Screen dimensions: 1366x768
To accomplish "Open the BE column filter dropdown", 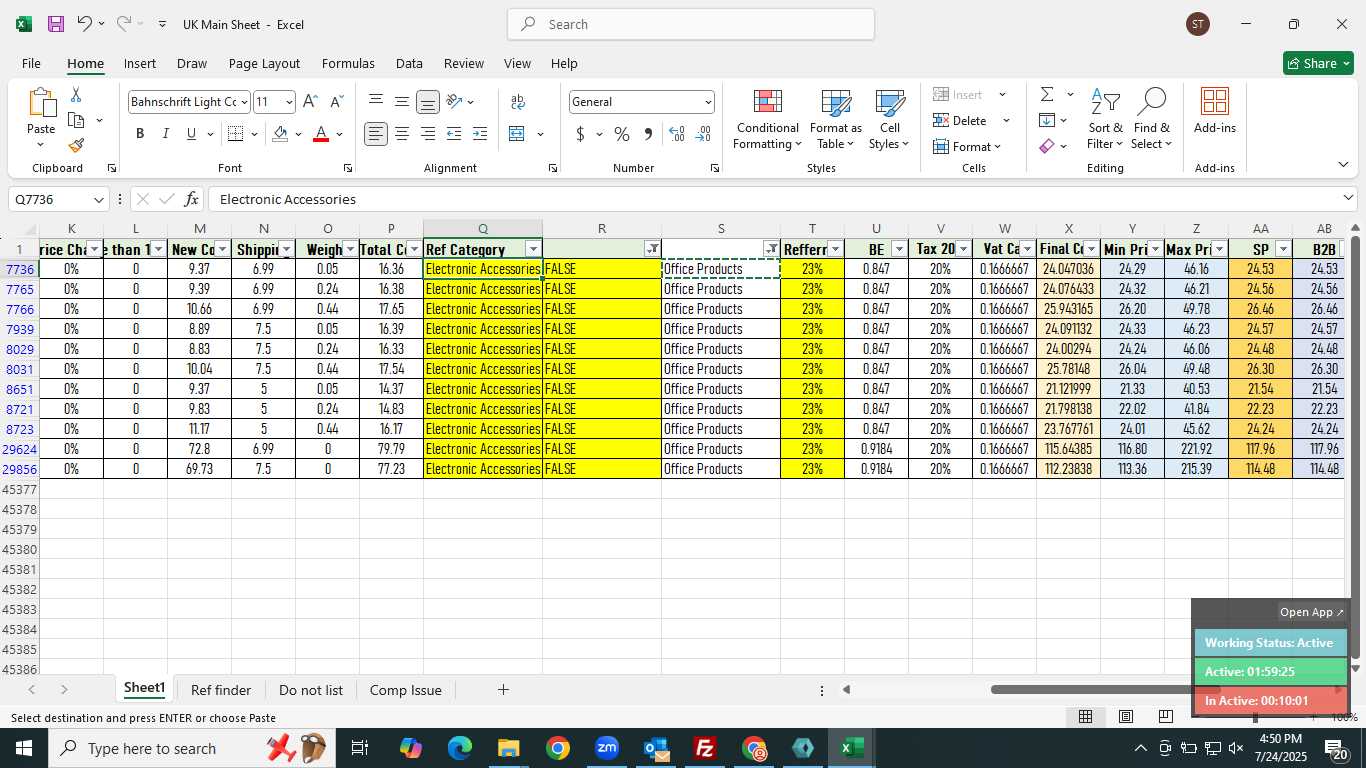I will [898, 249].
